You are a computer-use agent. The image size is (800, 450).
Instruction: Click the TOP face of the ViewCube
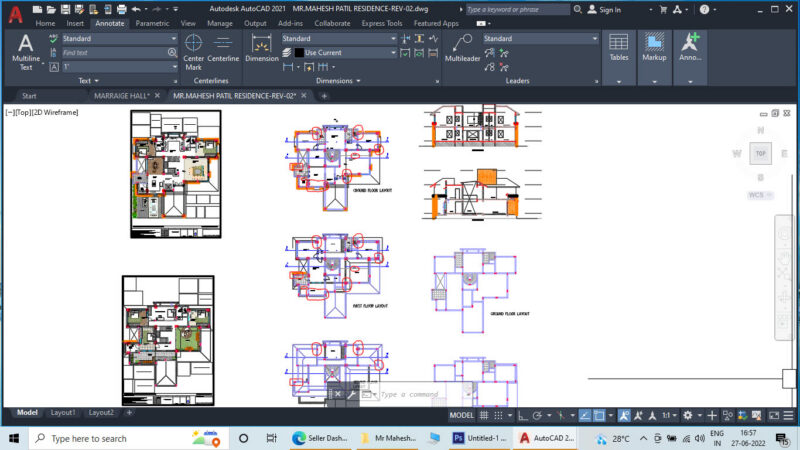click(760, 153)
